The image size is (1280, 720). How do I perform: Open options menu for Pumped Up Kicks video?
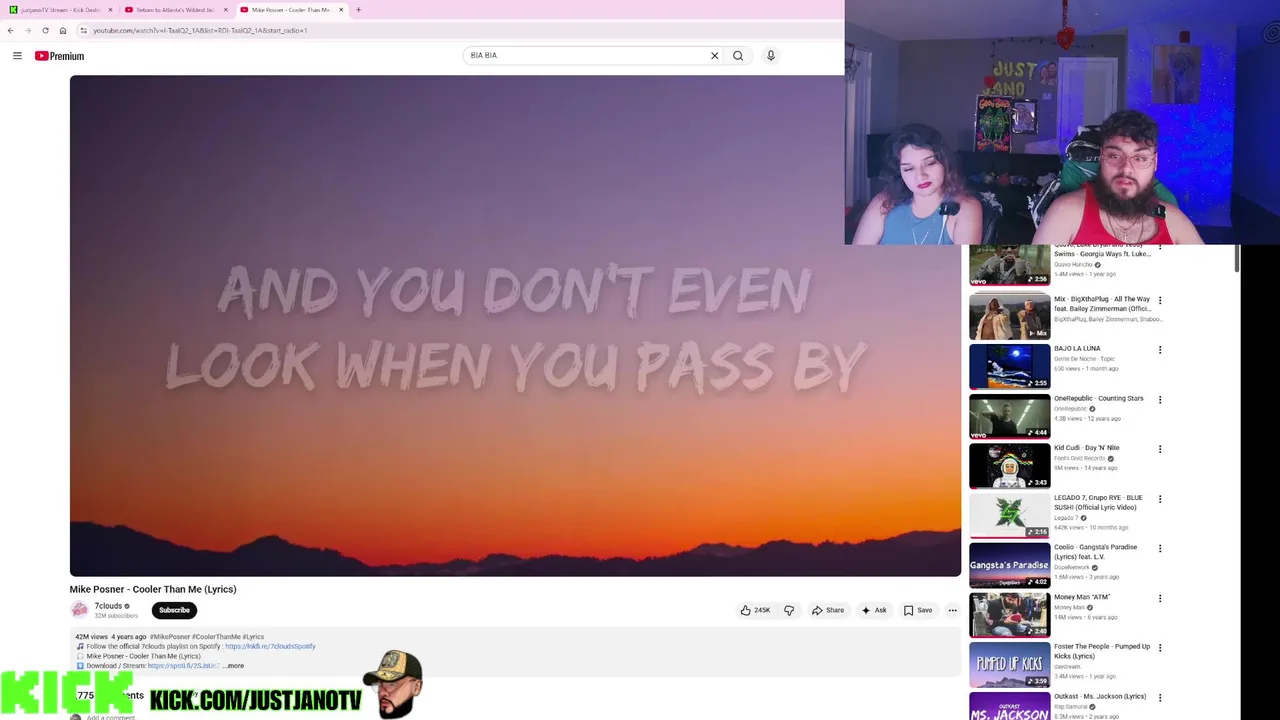tap(1160, 648)
